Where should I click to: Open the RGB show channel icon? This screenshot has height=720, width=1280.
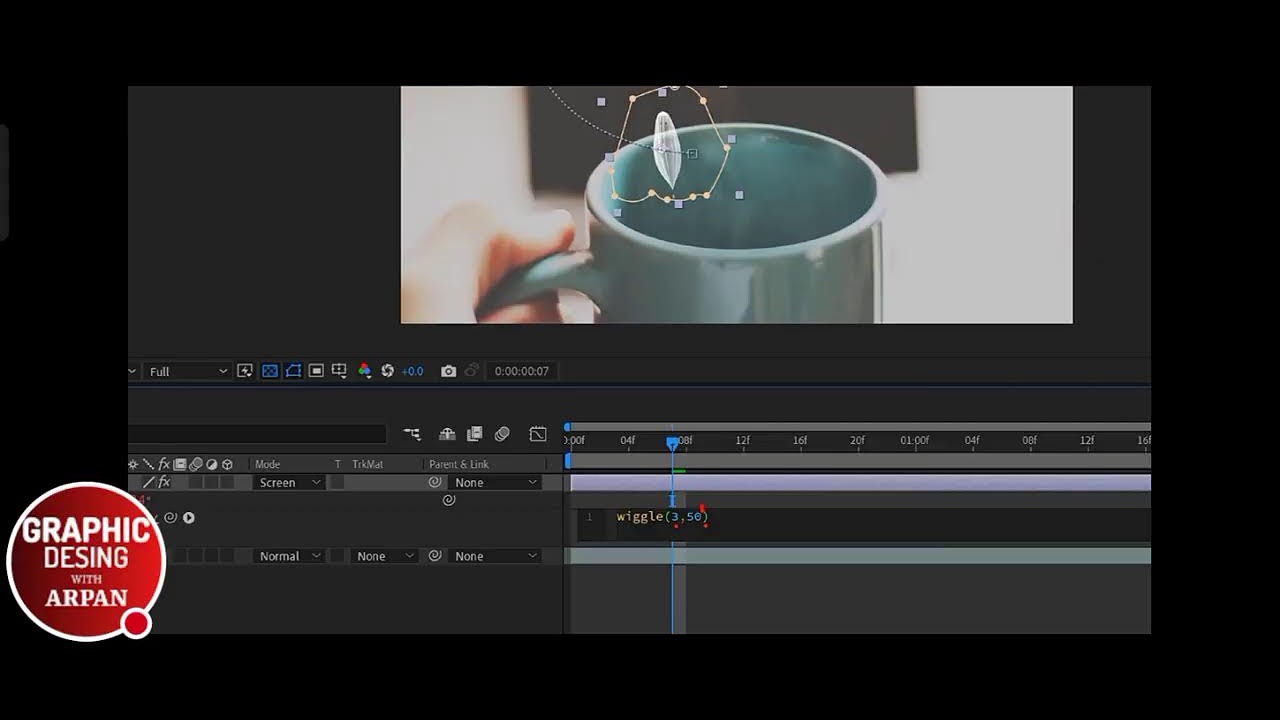coord(364,371)
